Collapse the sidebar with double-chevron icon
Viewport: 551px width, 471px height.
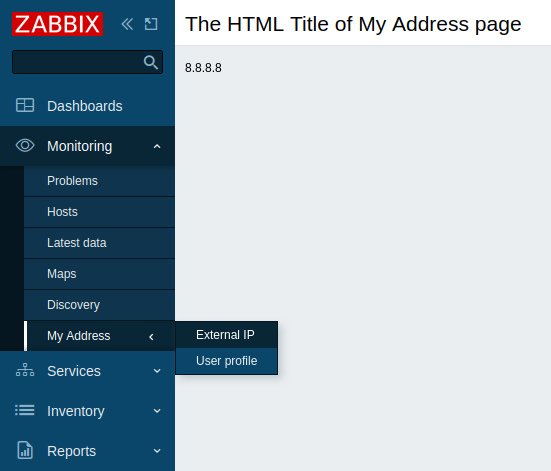tap(127, 24)
